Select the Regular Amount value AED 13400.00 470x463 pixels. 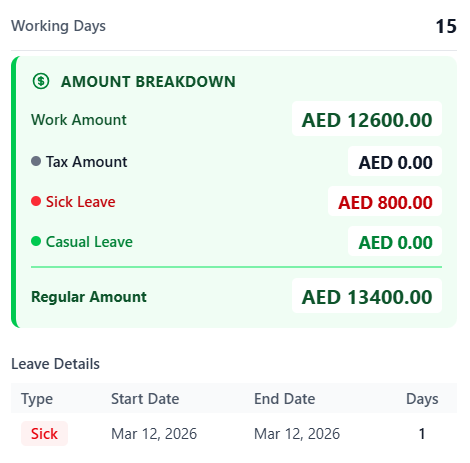coord(367,297)
